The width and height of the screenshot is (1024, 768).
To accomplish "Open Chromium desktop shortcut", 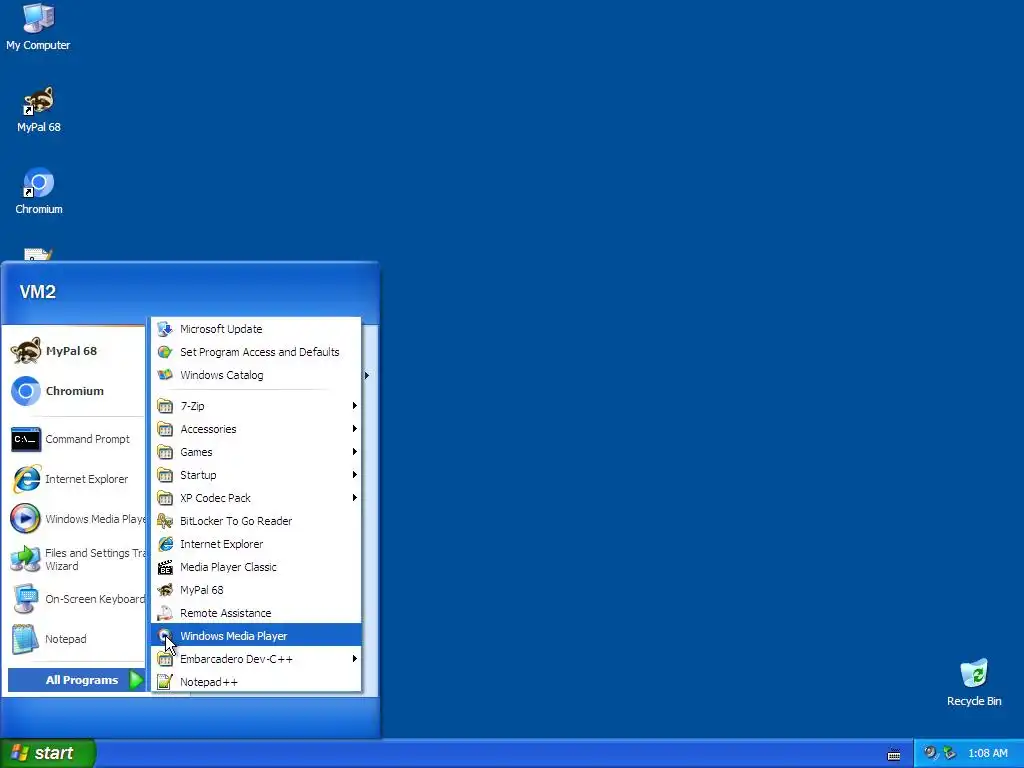I will pyautogui.click(x=39, y=191).
